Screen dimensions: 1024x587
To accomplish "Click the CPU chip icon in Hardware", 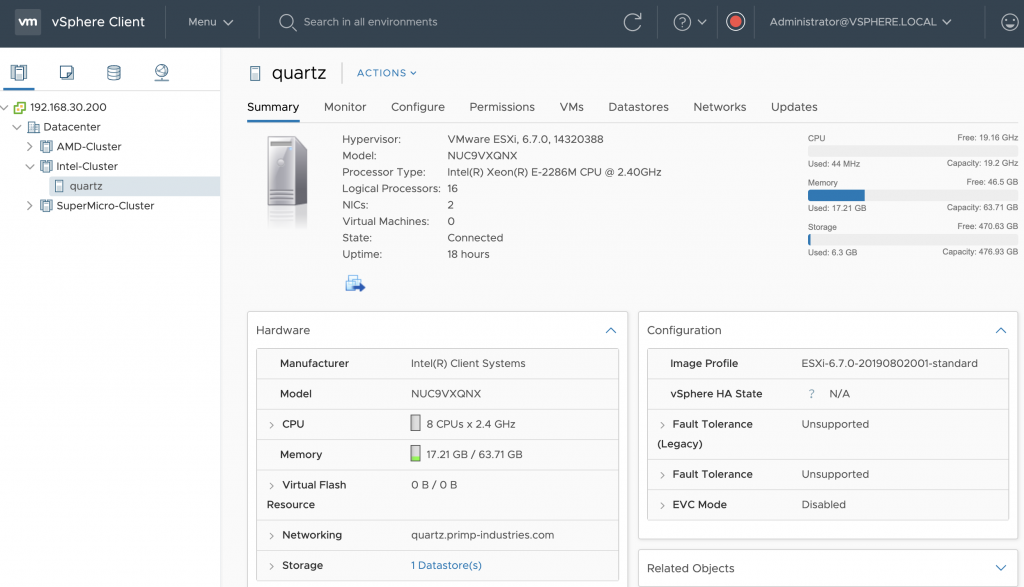I will coord(415,423).
